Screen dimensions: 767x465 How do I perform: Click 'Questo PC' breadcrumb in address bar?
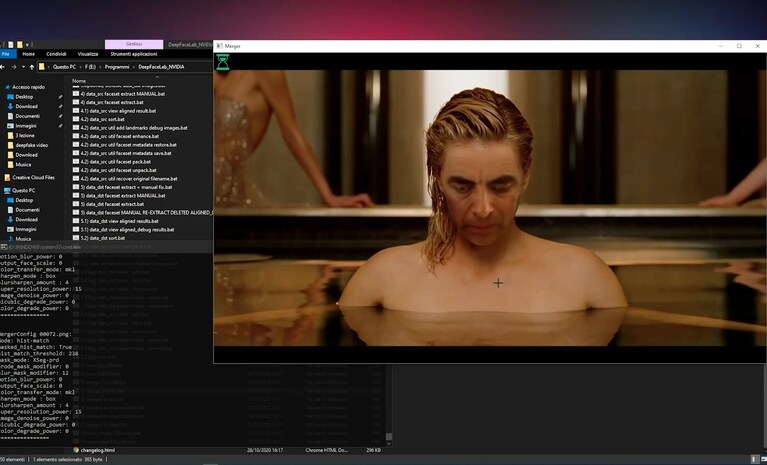click(x=64, y=67)
